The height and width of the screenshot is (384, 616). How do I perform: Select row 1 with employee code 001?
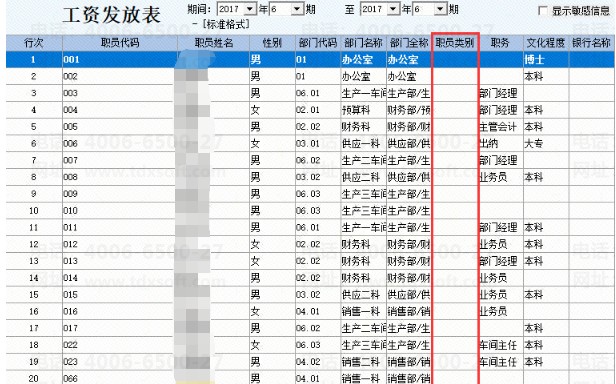point(310,59)
